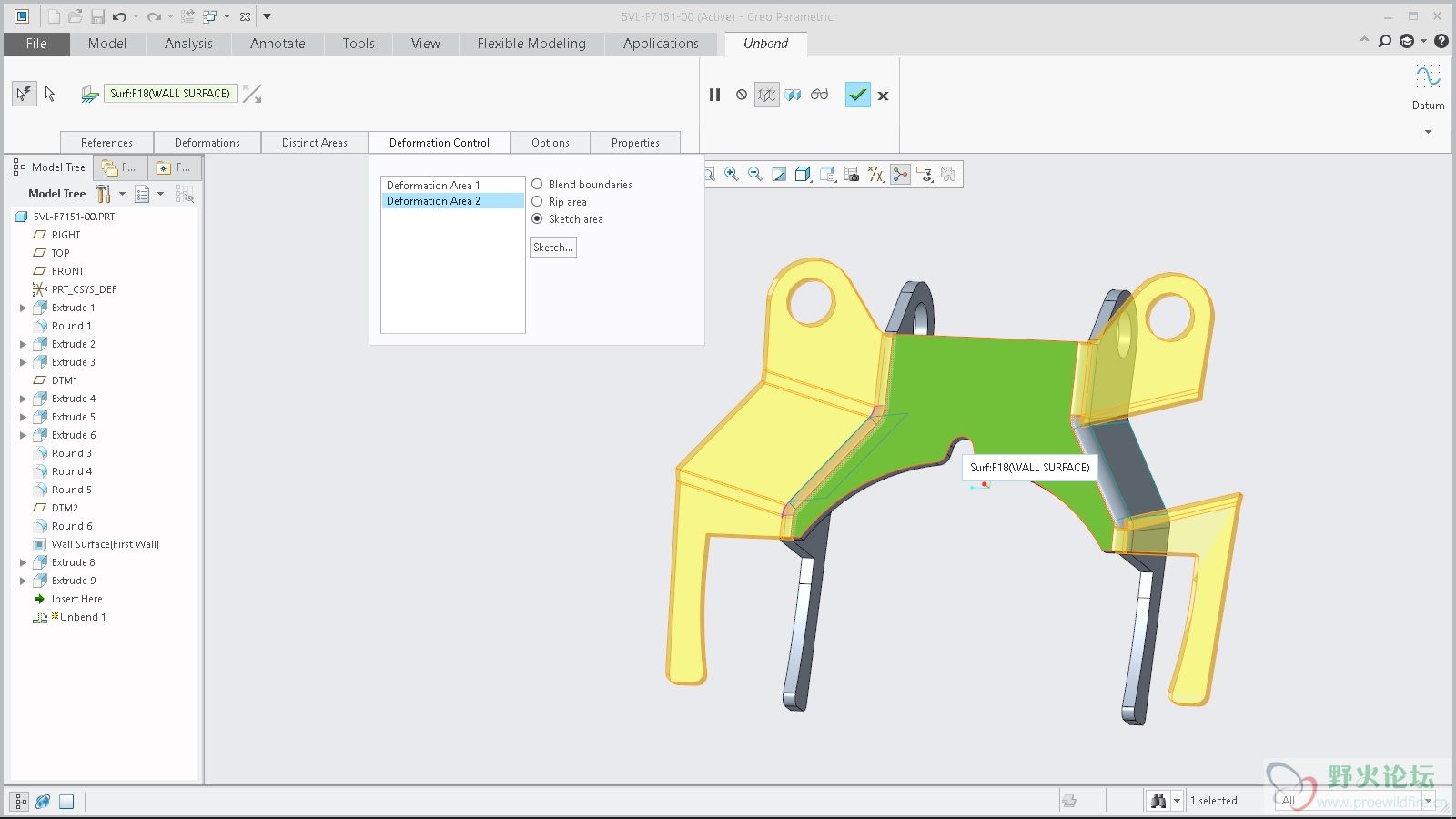The width and height of the screenshot is (1456, 819).
Task: Click the Windows switcher icon in quick access toolbar
Action: [210, 16]
